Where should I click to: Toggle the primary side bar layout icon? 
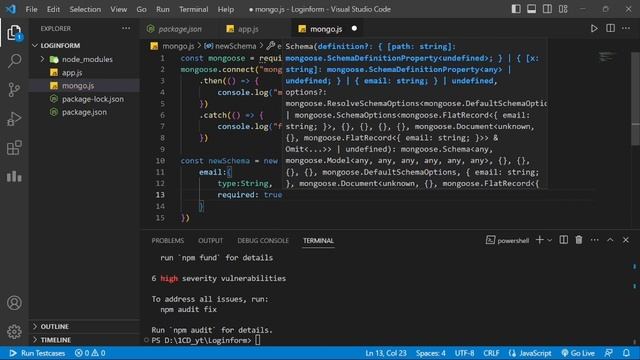pyautogui.click(x=516, y=9)
